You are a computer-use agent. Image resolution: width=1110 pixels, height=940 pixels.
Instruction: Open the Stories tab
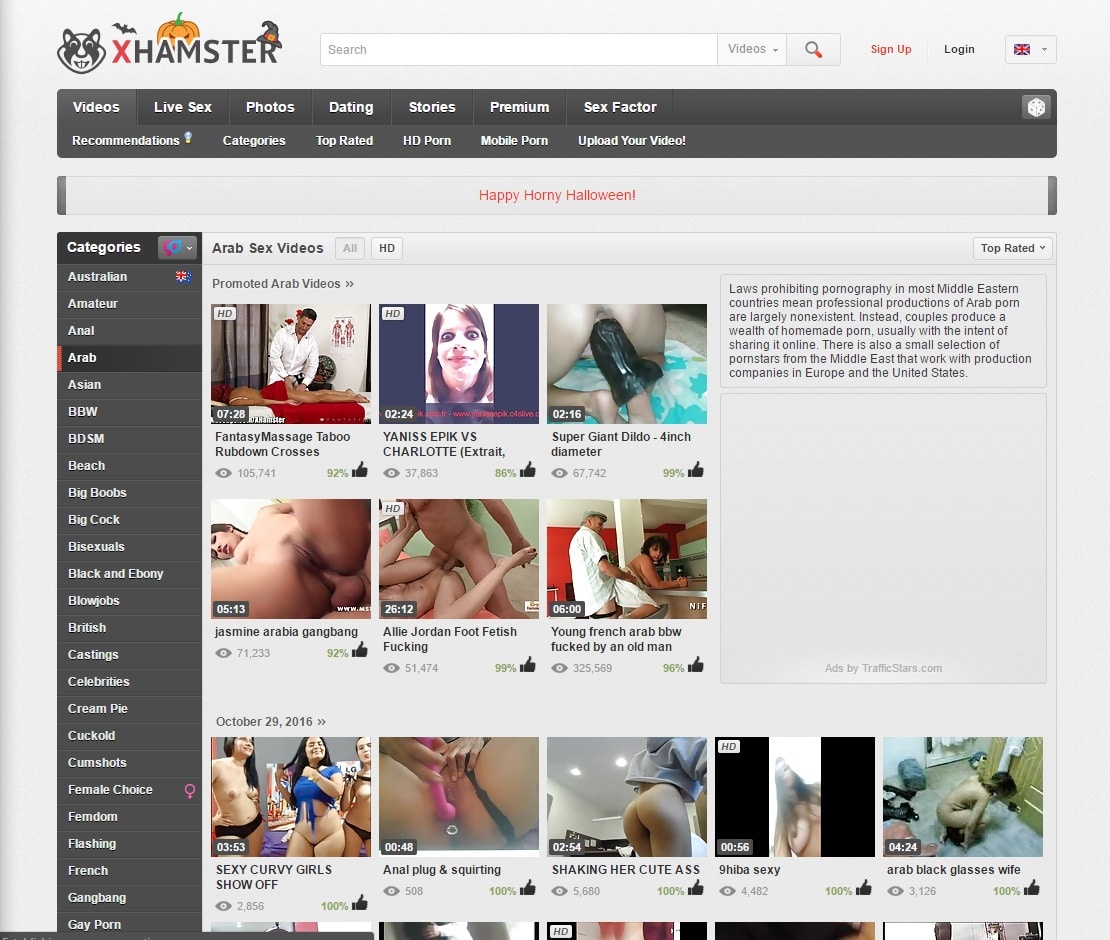coord(431,107)
